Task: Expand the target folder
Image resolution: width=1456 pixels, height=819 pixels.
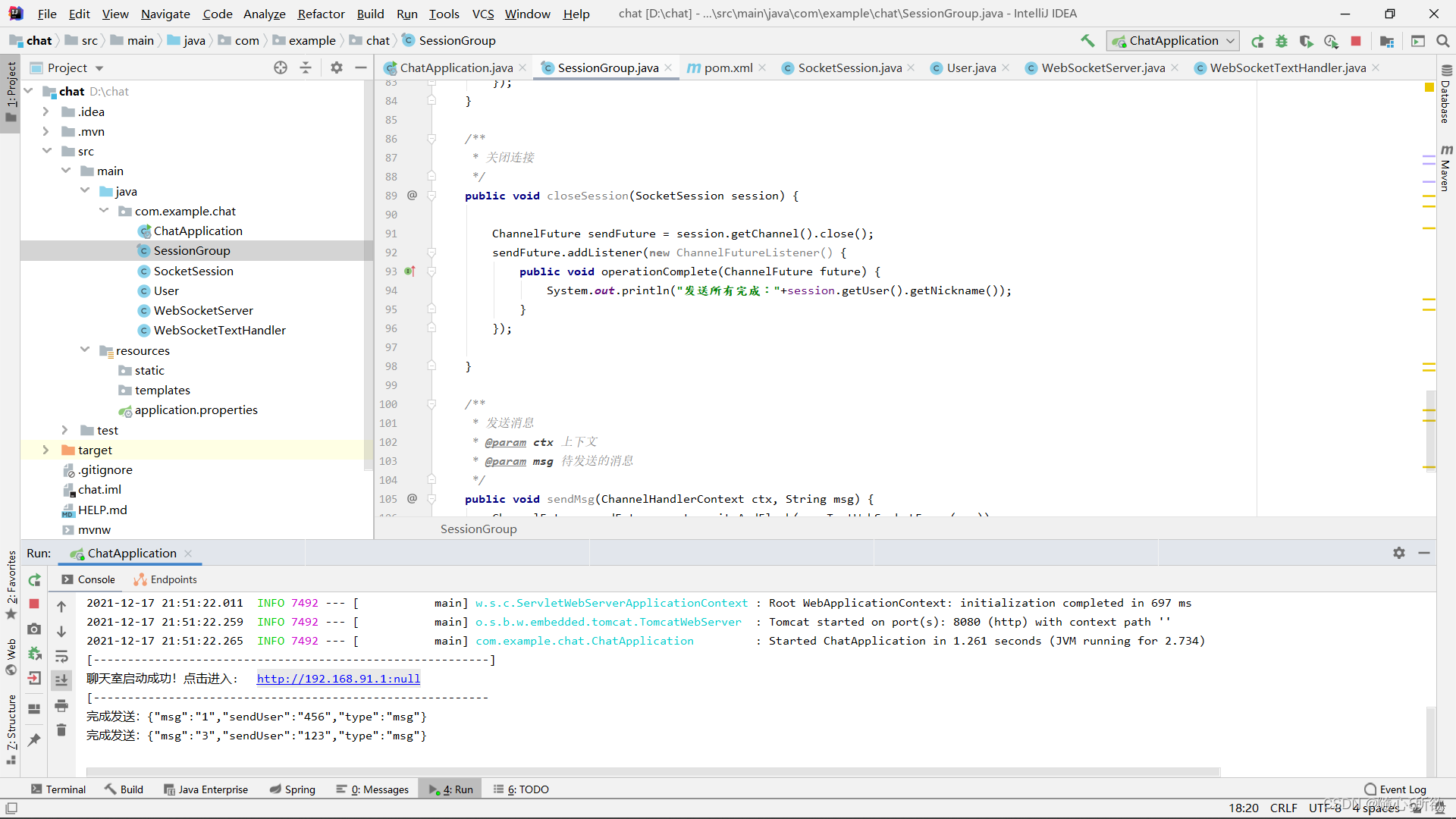Action: point(45,450)
